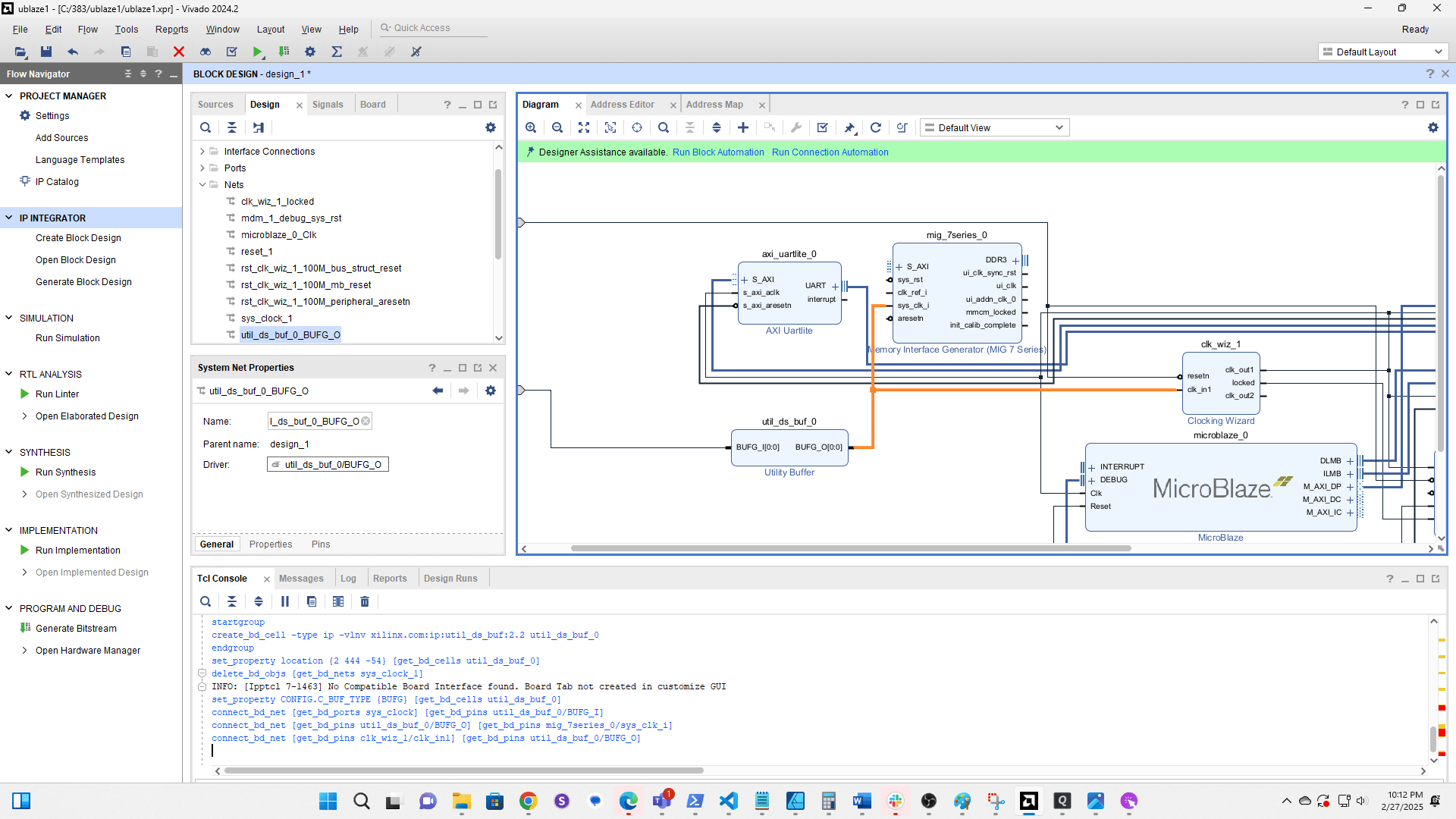Viewport: 1456px width, 819px height.
Task: Open the Default View dropdown
Action: pyautogui.click(x=994, y=127)
